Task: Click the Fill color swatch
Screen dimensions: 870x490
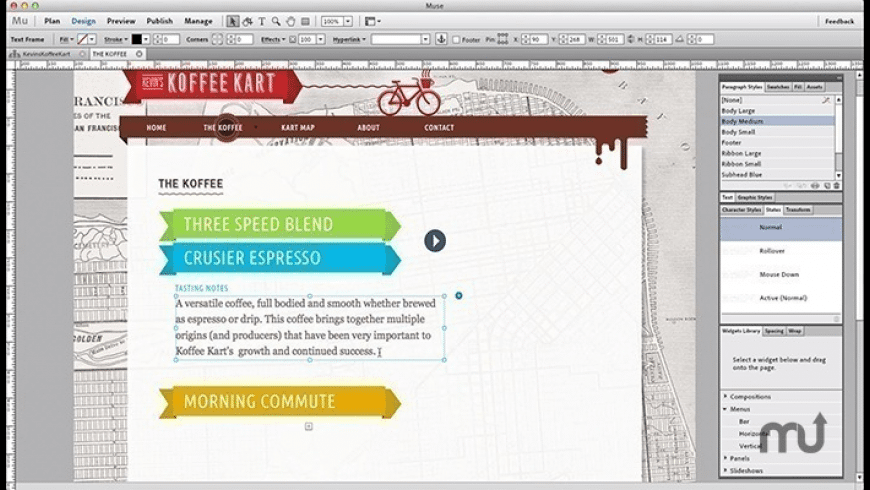Action: coord(83,39)
